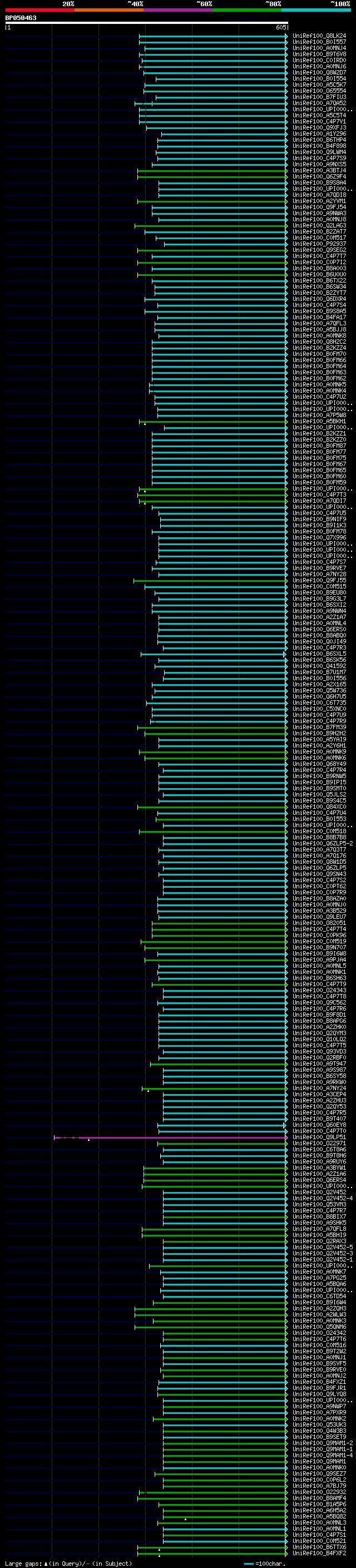Click the query end position 605
The width and height of the screenshot is (356, 1568).
(280, 27)
